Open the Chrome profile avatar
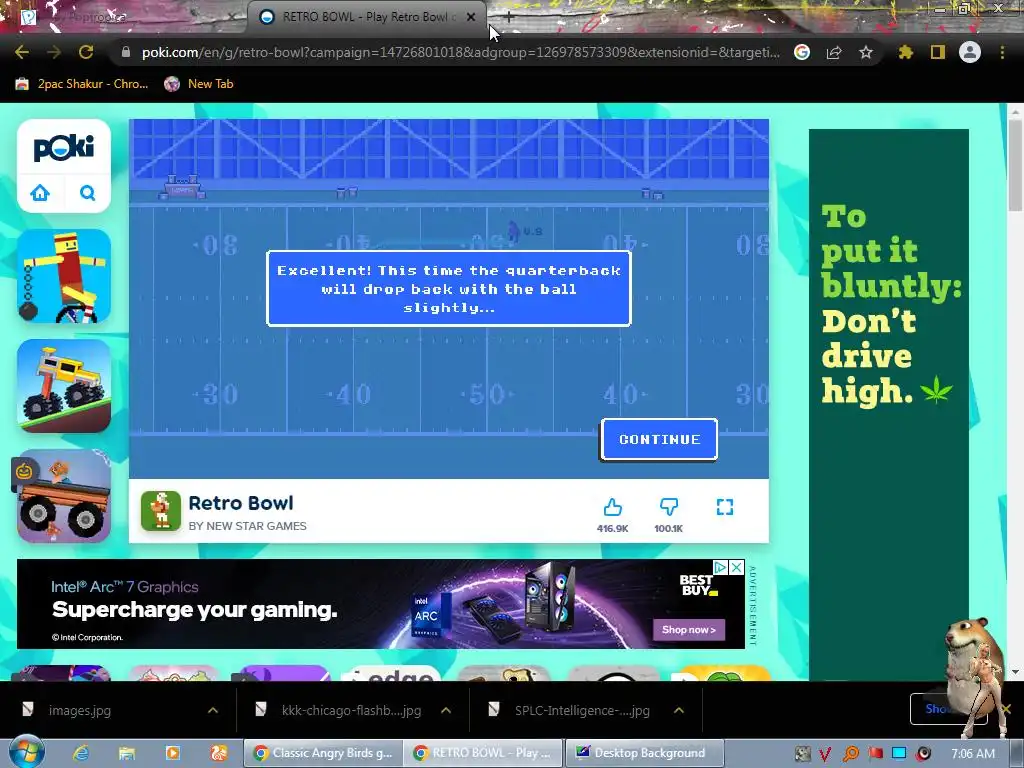1024x768 pixels. 970,52
